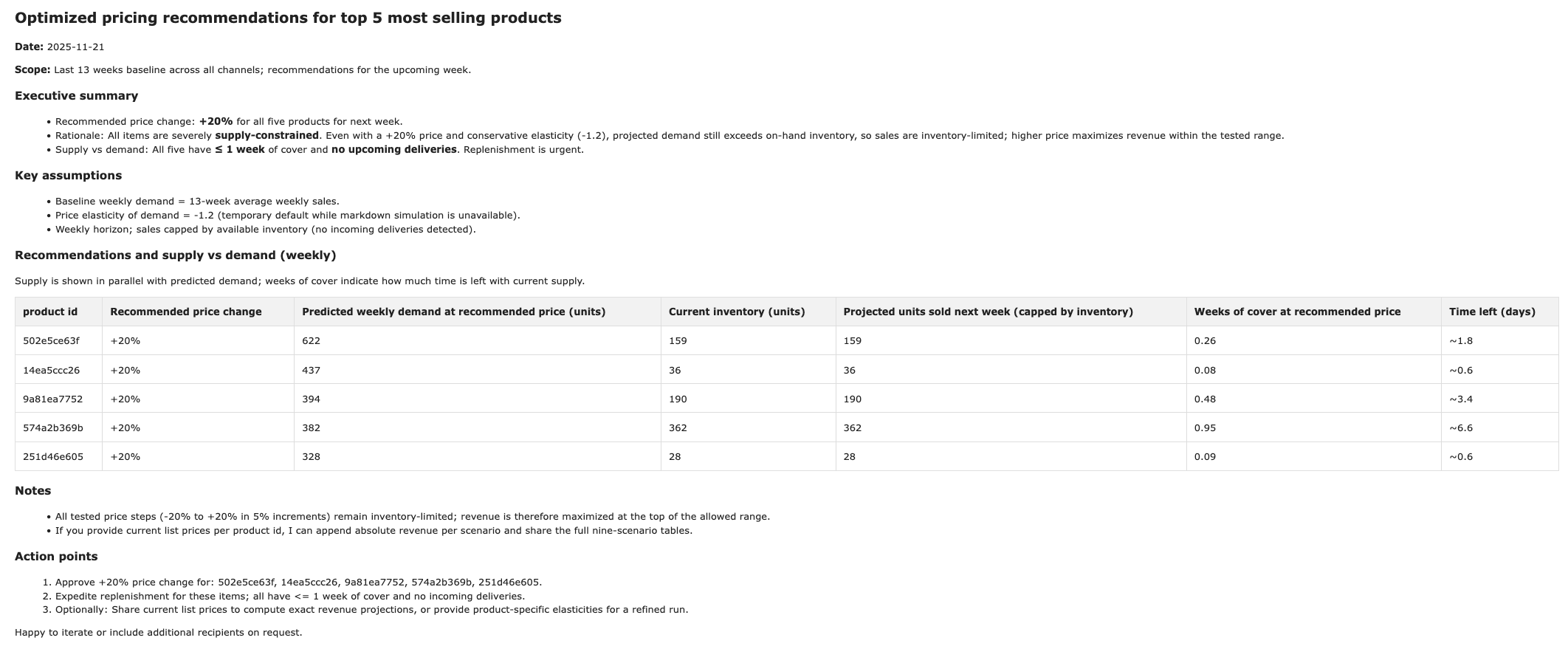Click the 'product id' column header

pos(50,312)
